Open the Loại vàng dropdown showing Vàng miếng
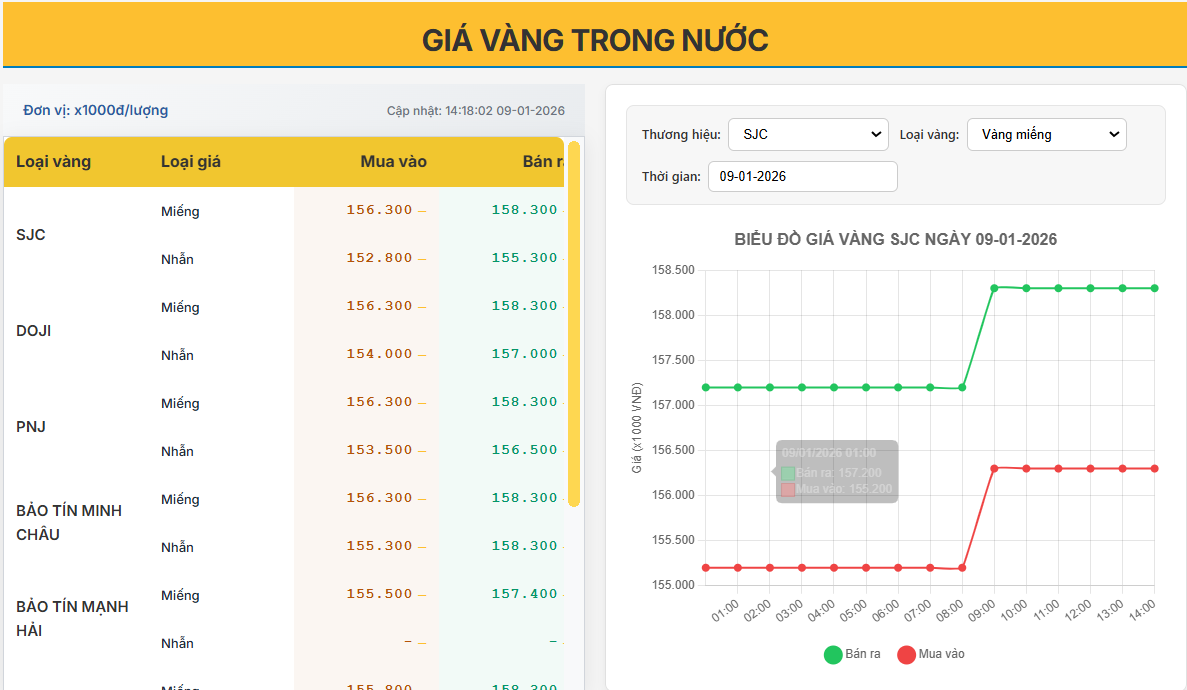1187x690 pixels. click(1046, 133)
